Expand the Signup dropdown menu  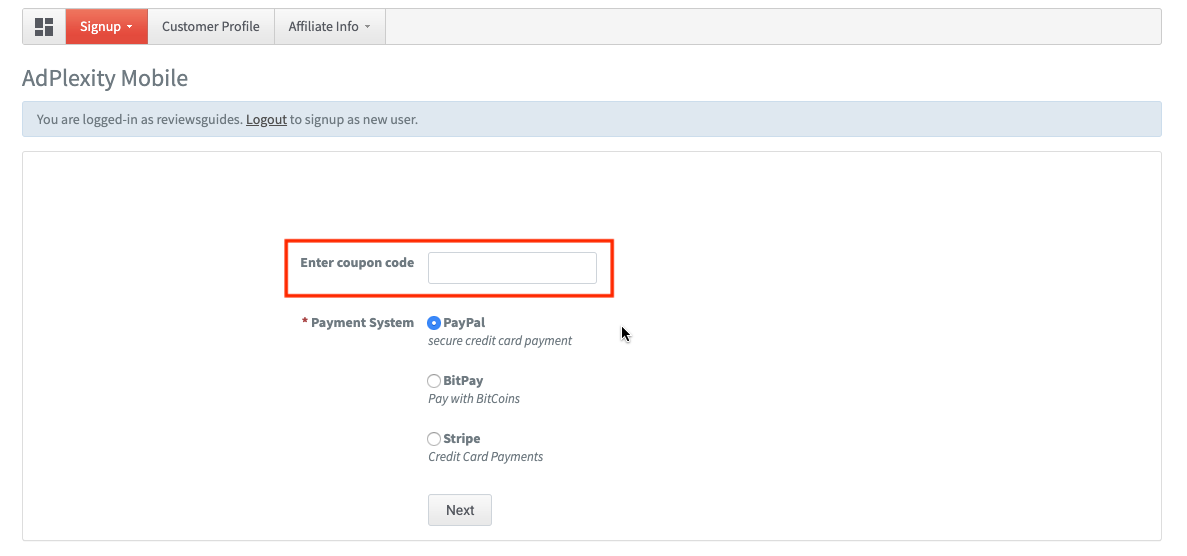(x=107, y=27)
